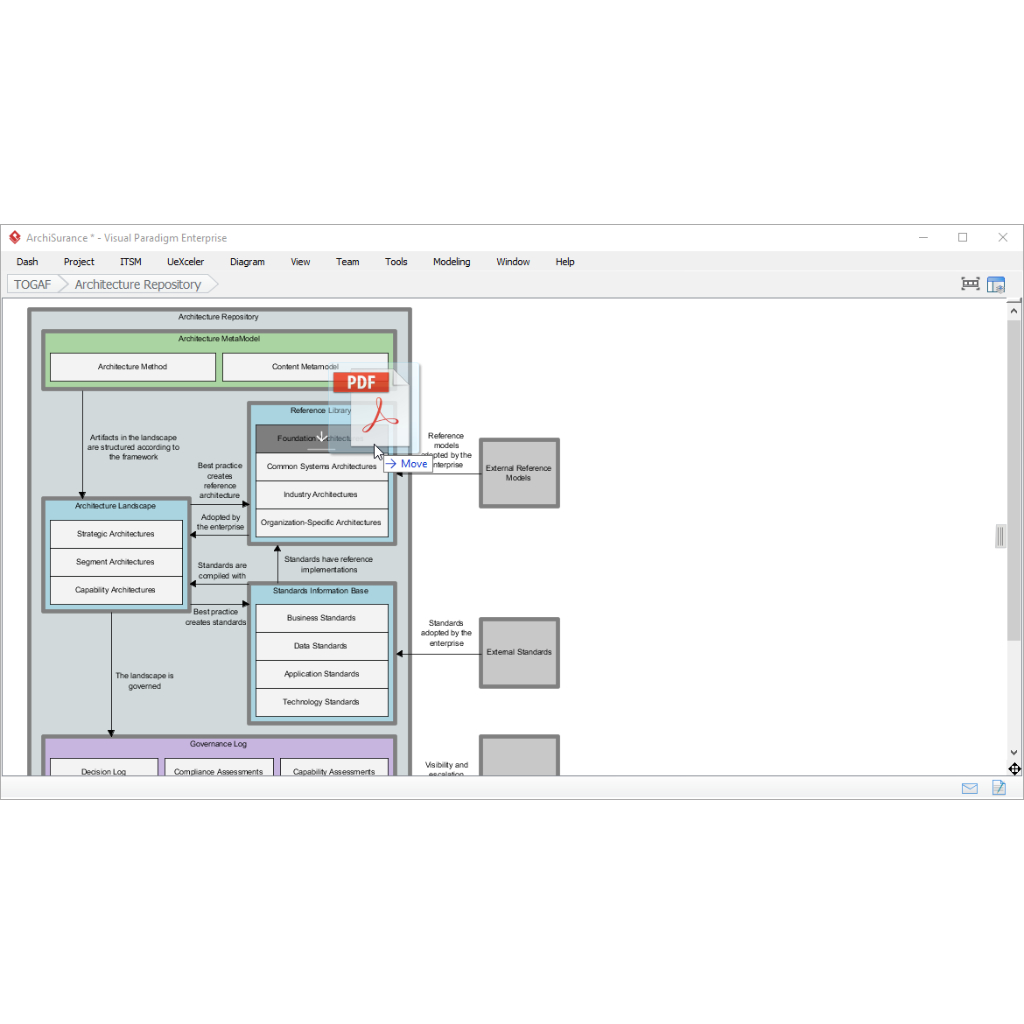Select the Content Metamodel box
Image resolution: width=1024 pixels, height=1024 pixels.
pyautogui.click(x=305, y=367)
